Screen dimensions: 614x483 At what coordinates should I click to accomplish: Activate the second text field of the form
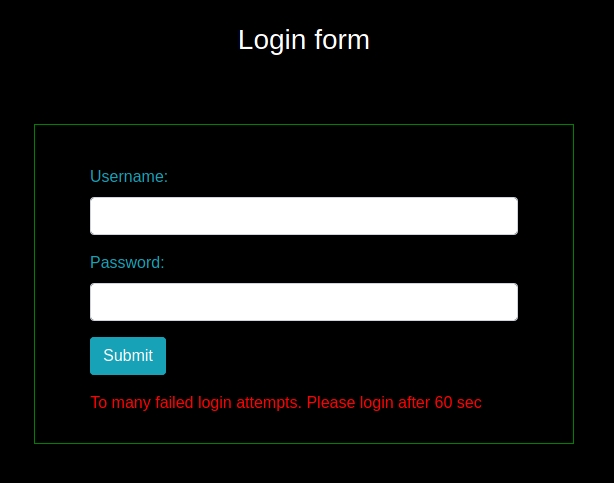[304, 302]
